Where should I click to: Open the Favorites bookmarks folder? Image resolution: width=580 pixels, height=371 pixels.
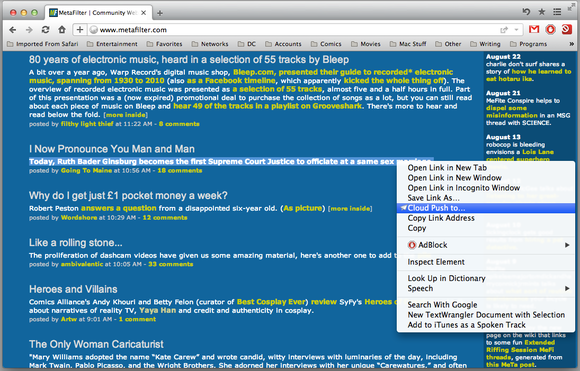[x=165, y=44]
